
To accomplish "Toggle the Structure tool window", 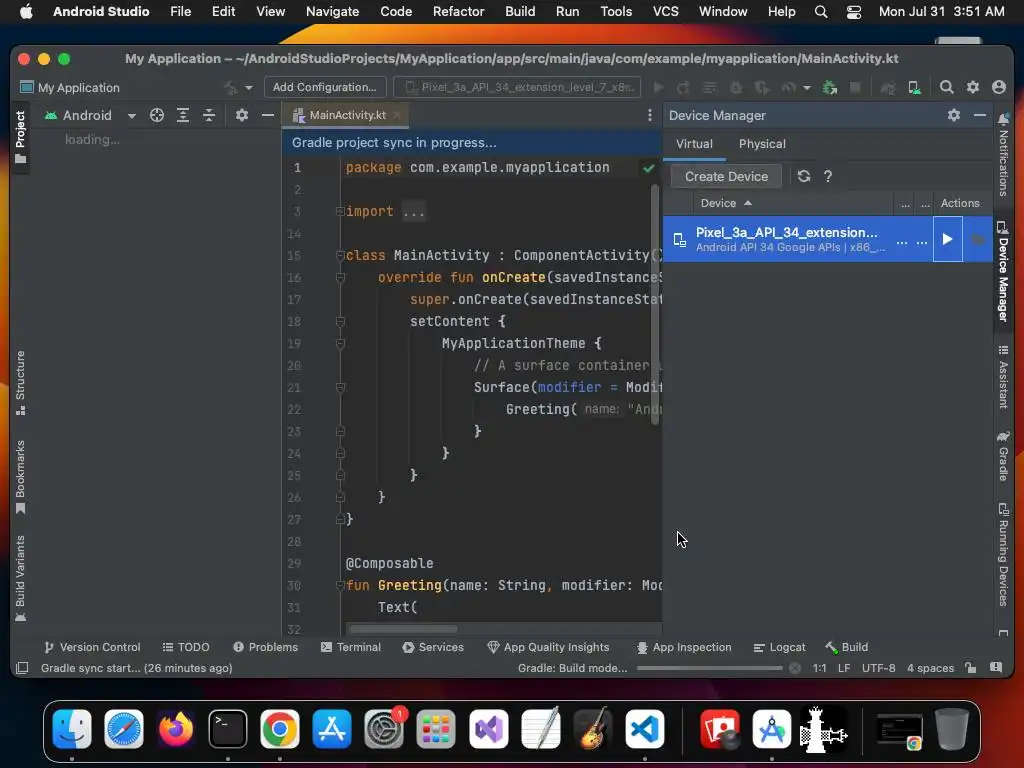I will pyautogui.click(x=20, y=383).
